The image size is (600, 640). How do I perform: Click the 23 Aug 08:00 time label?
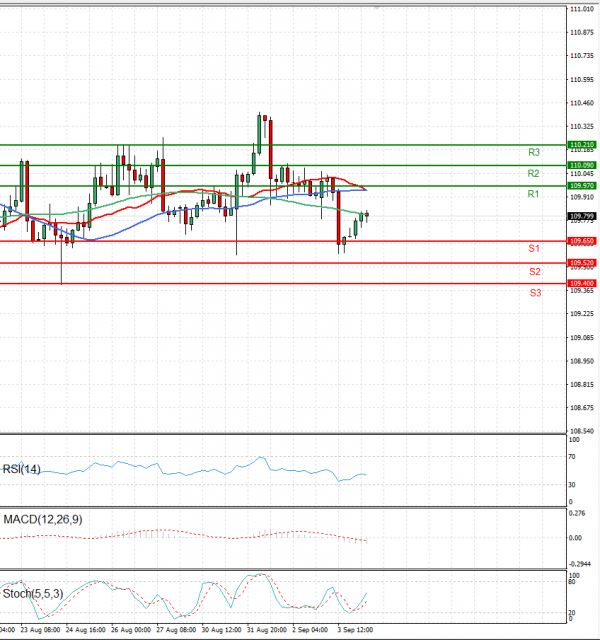click(x=40, y=630)
